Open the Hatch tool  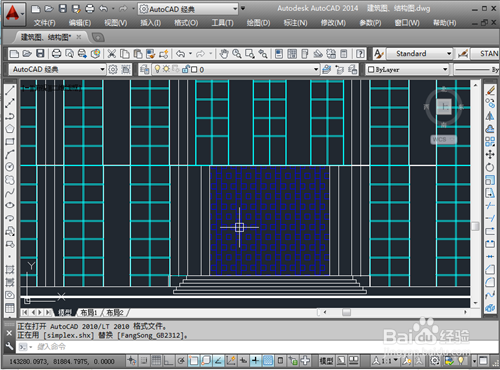(x=10, y=269)
